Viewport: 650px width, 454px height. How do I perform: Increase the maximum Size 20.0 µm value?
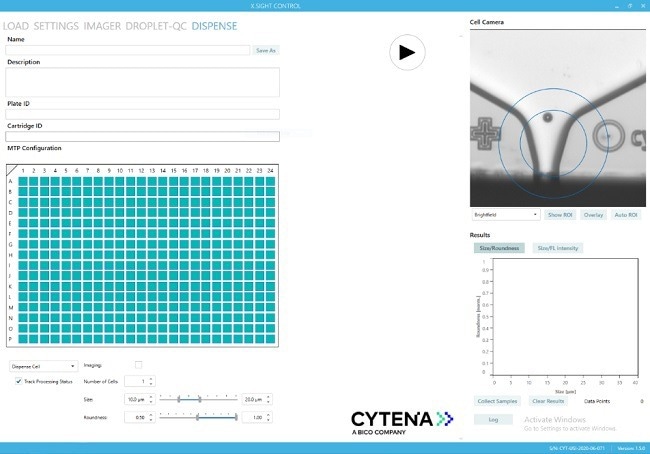269,397
